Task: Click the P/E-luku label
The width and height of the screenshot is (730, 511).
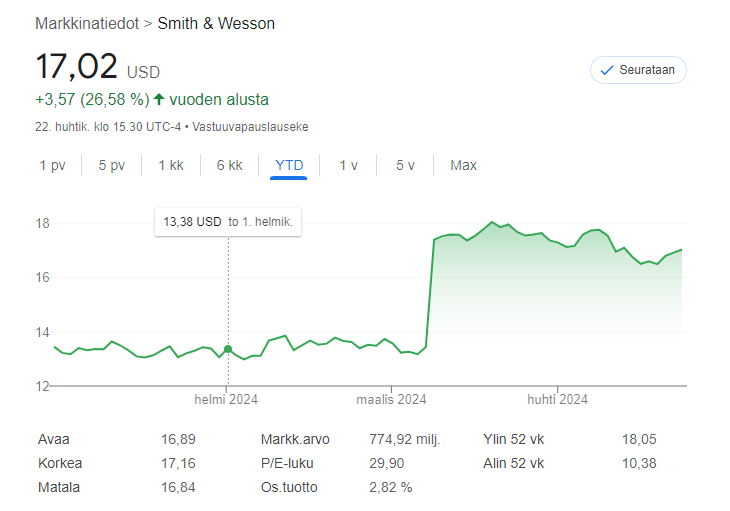Action: (x=287, y=464)
